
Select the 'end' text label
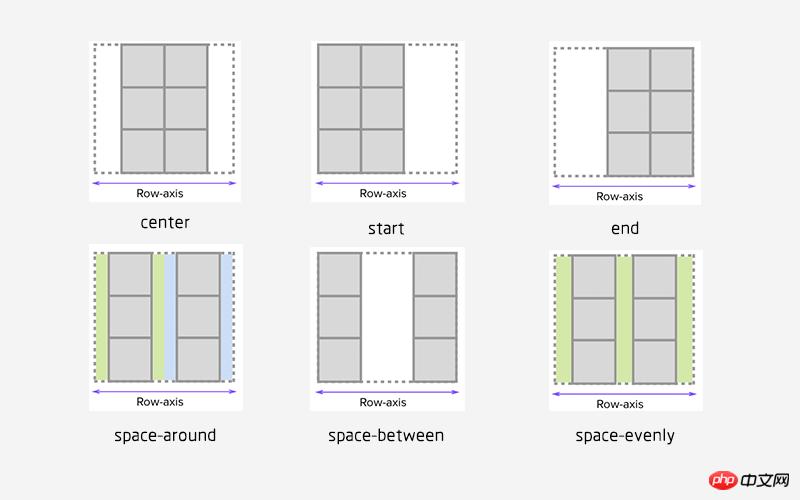625,228
